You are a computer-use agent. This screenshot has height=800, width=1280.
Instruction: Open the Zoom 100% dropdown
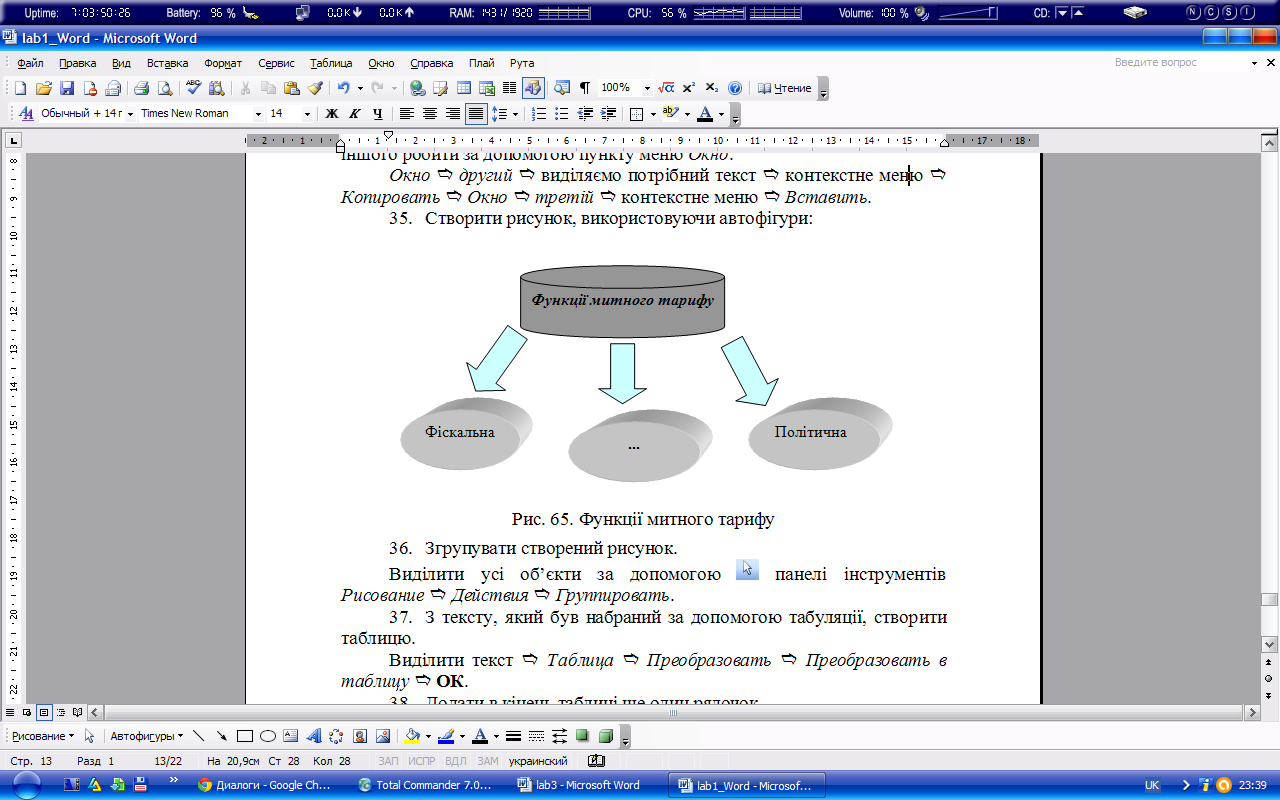(647, 88)
